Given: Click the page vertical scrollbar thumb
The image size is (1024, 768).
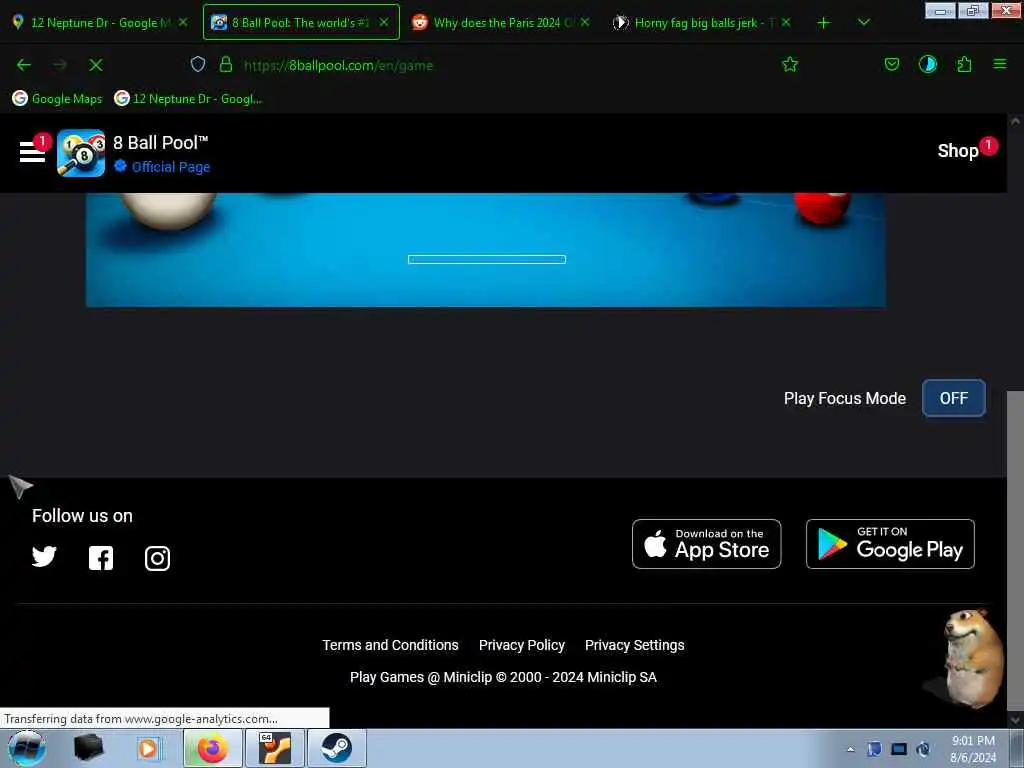Looking at the screenshot, I should 1015,549.
